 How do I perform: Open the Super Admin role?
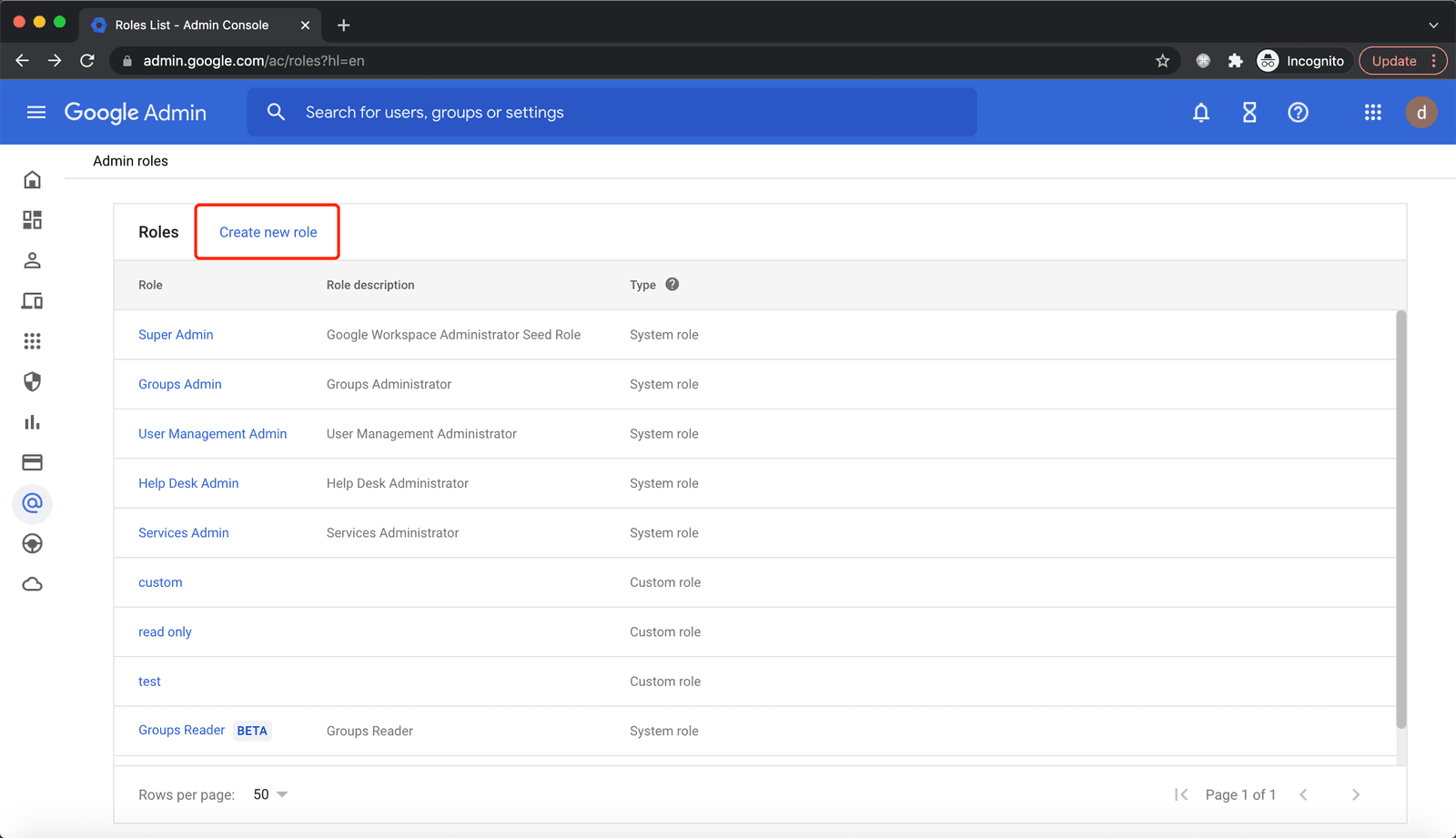click(176, 335)
